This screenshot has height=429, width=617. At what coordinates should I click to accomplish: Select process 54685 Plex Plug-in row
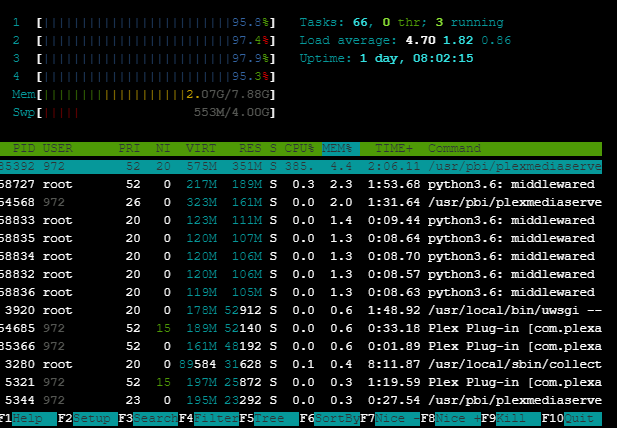tap(301, 328)
